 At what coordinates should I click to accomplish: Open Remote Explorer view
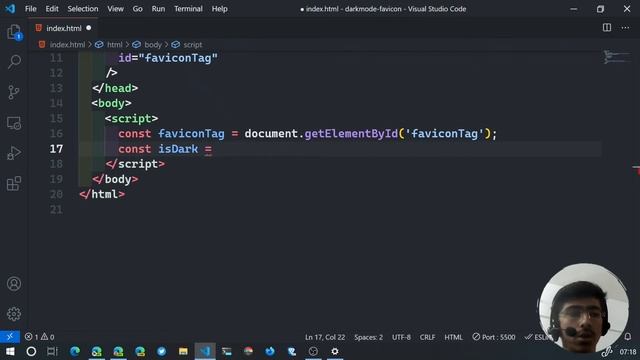coord(14,123)
